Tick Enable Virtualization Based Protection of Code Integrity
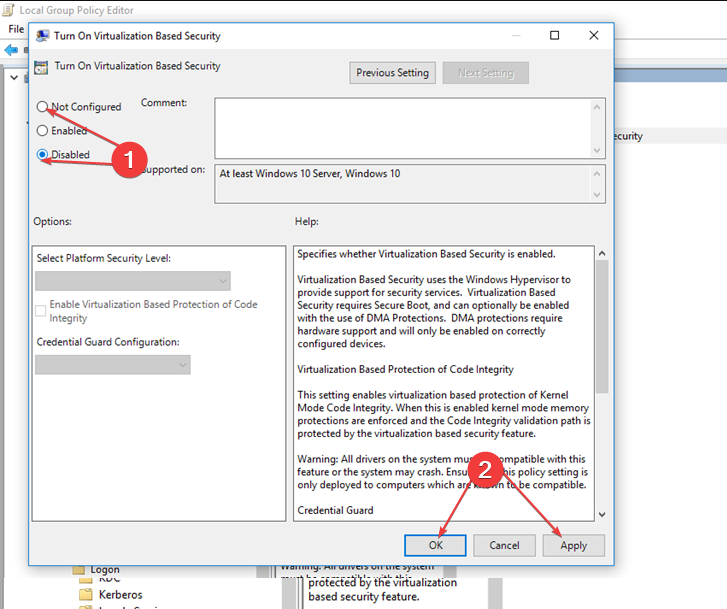Viewport: 727px width, 609px height. click(41, 311)
